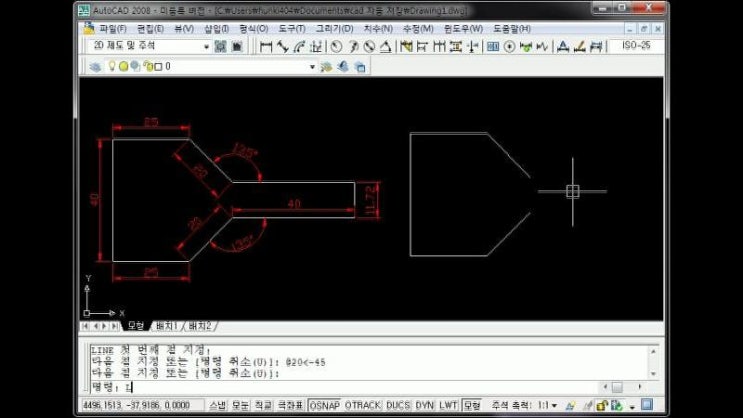Select the Baseline dimension tool

coord(422,46)
